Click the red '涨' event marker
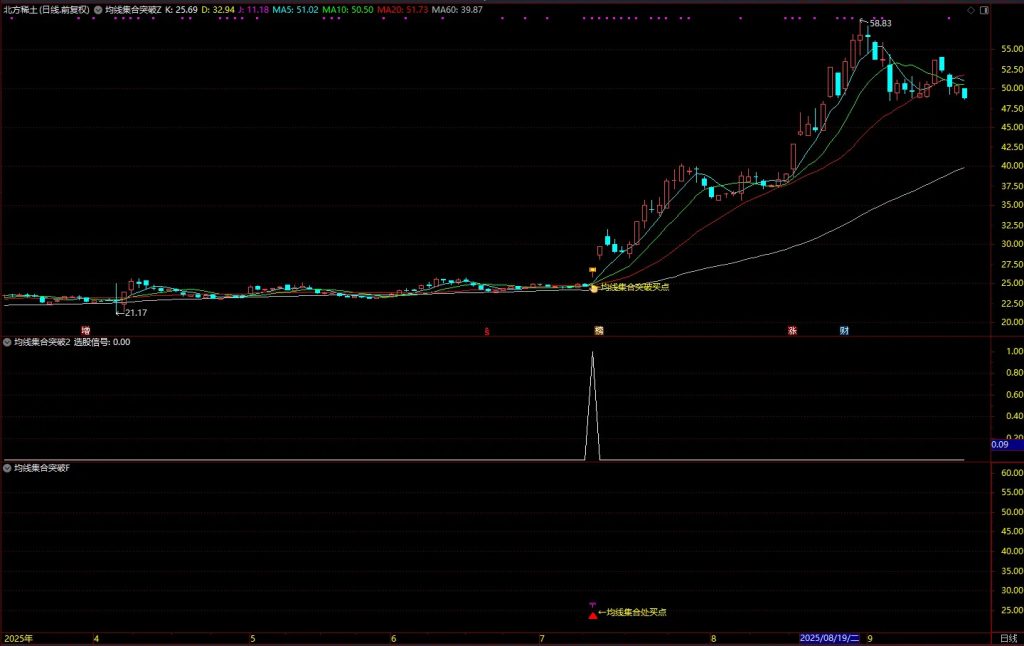 792,330
